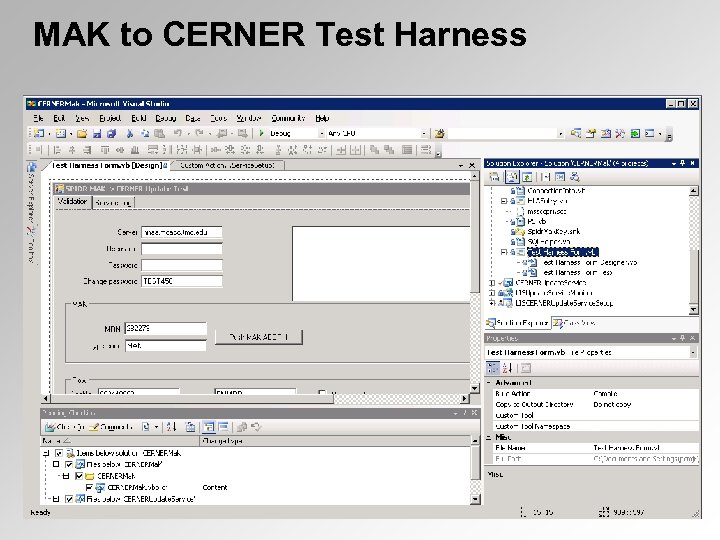
Task: Click the Add New Item toolbar icon
Action: coord(61,133)
